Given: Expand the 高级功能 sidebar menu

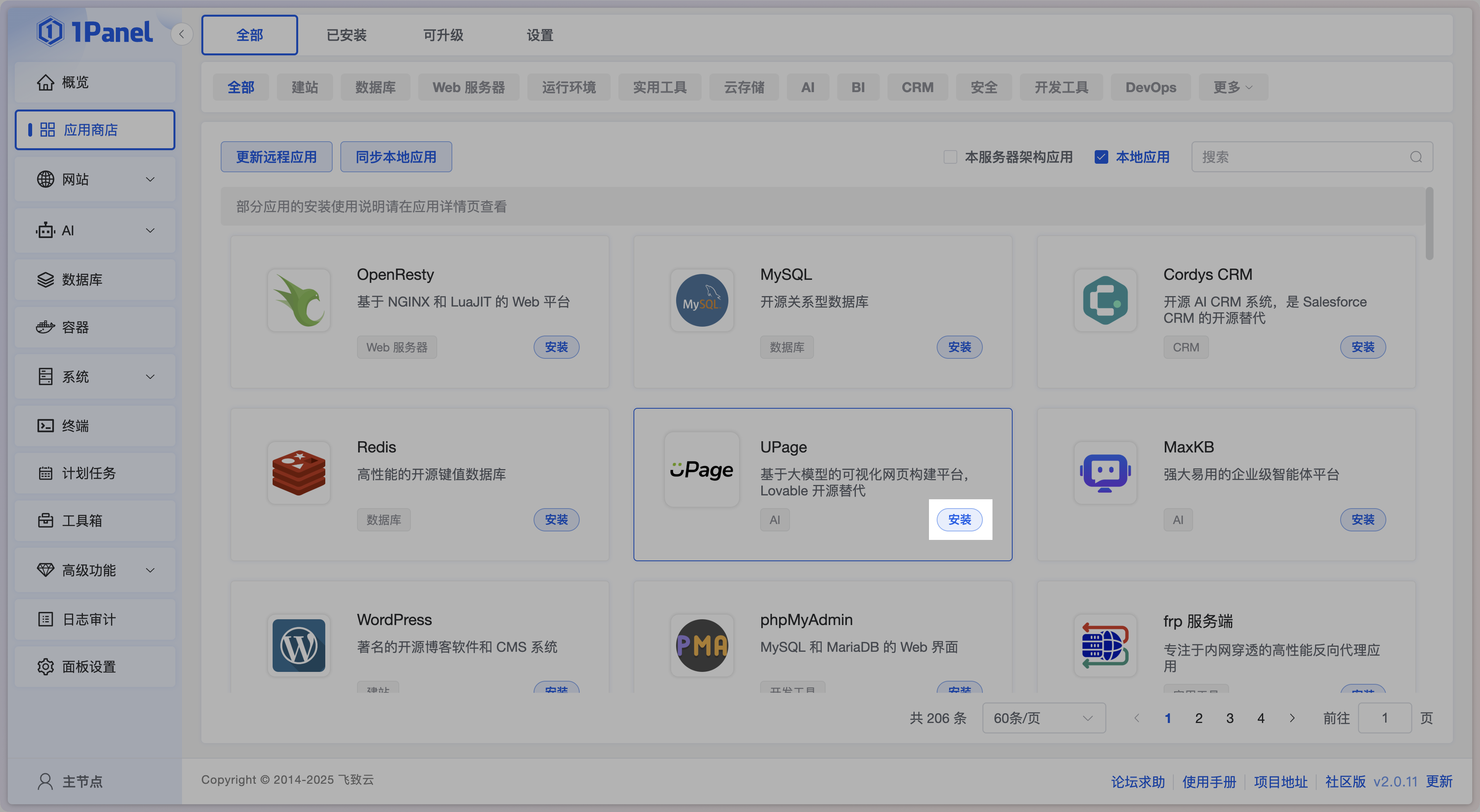Looking at the screenshot, I should [x=95, y=570].
